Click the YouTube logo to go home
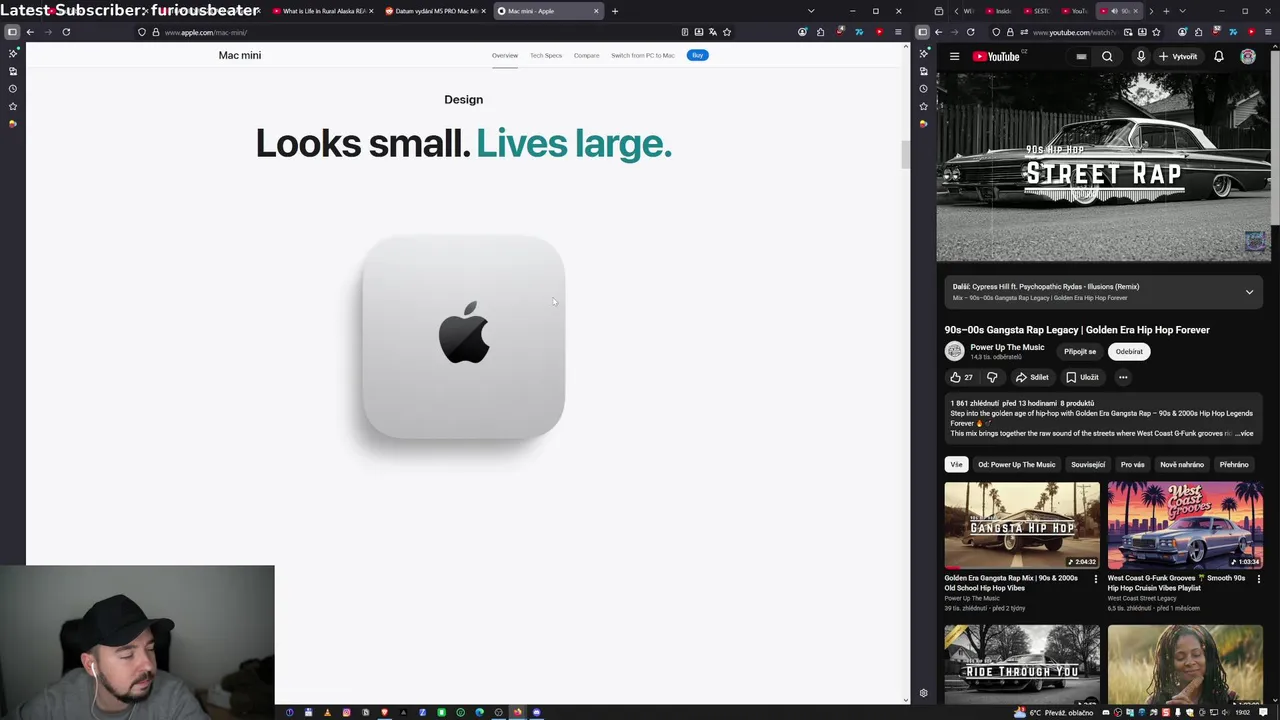Image resolution: width=1280 pixels, height=720 pixels. pos(996,57)
